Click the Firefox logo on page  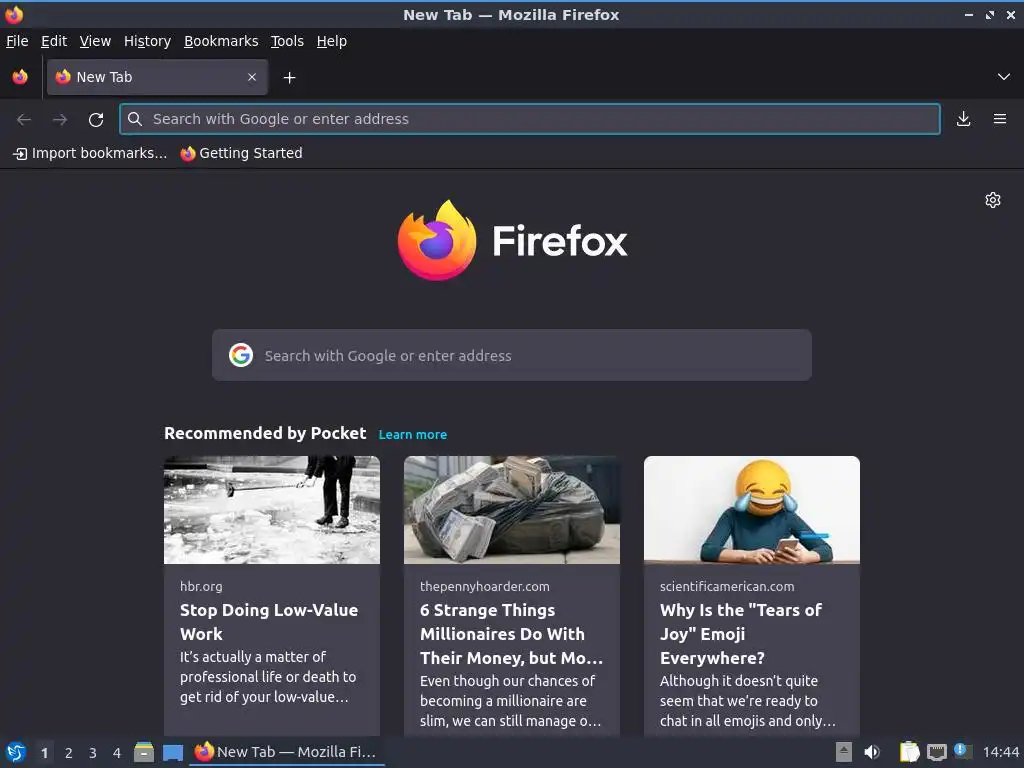[512, 240]
